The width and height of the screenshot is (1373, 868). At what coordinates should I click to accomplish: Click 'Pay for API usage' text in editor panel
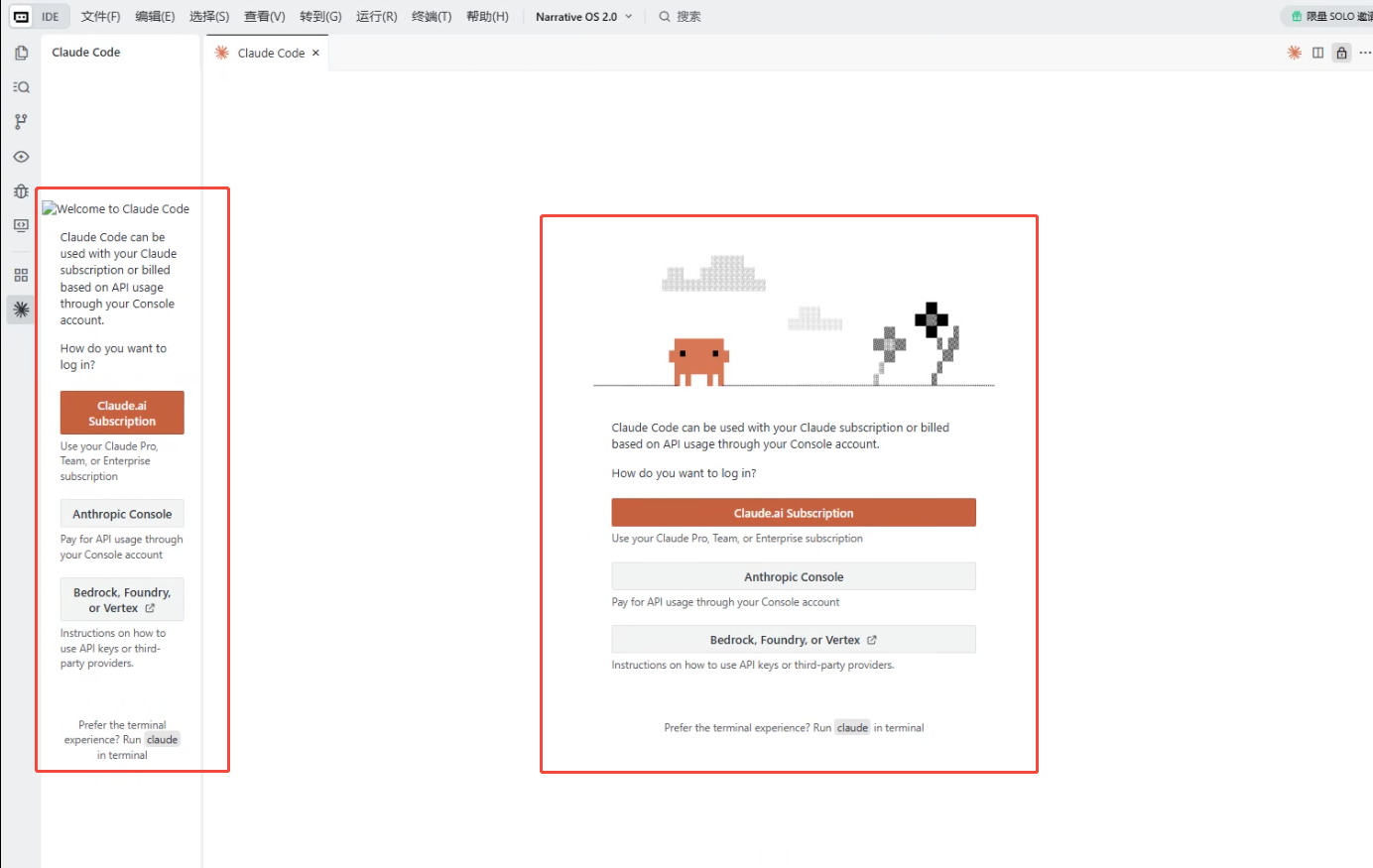725,602
